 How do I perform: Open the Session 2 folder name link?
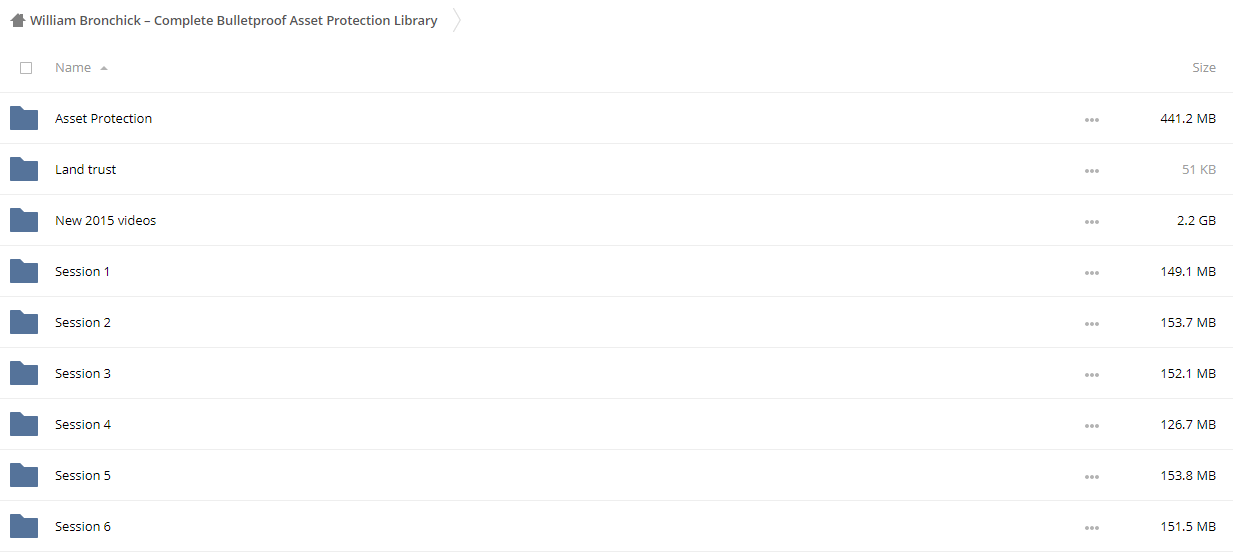(83, 322)
